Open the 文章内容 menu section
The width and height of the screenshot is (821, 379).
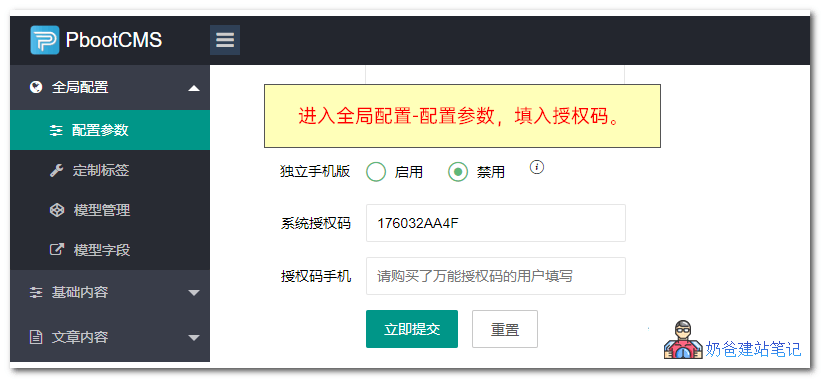pyautogui.click(x=110, y=337)
